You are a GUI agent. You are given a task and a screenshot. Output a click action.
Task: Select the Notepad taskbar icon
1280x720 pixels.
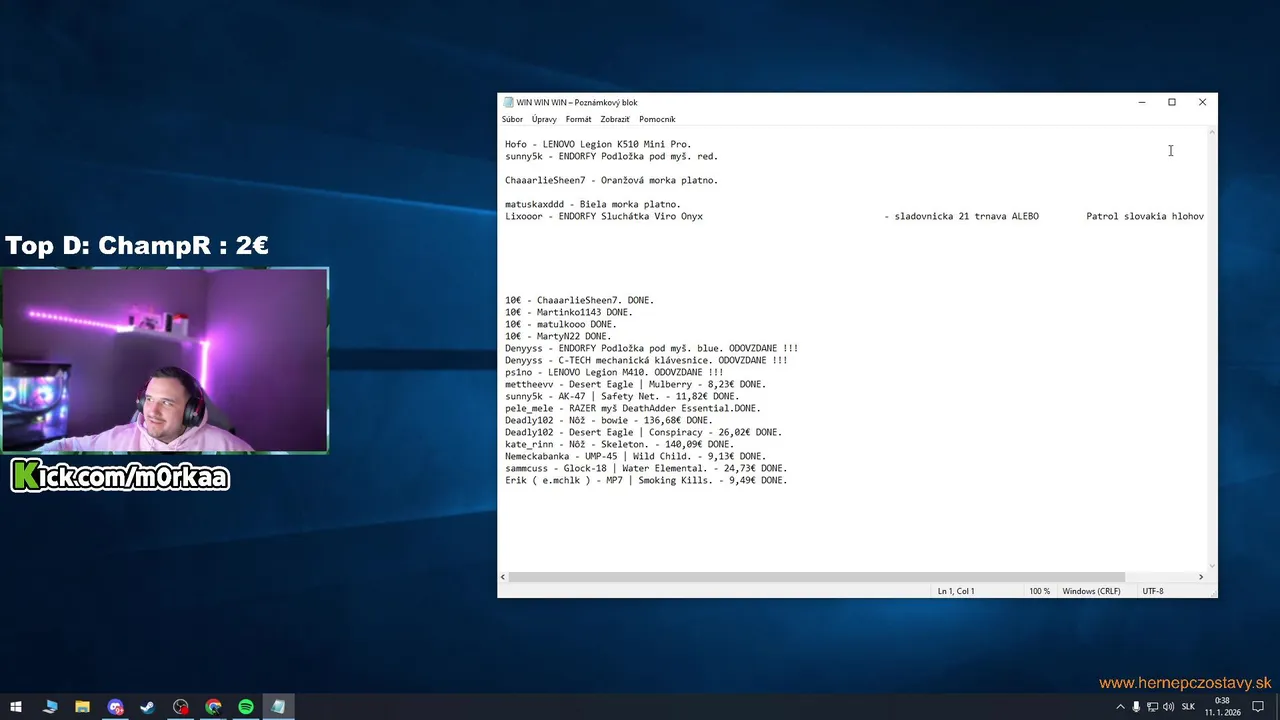tap(278, 707)
